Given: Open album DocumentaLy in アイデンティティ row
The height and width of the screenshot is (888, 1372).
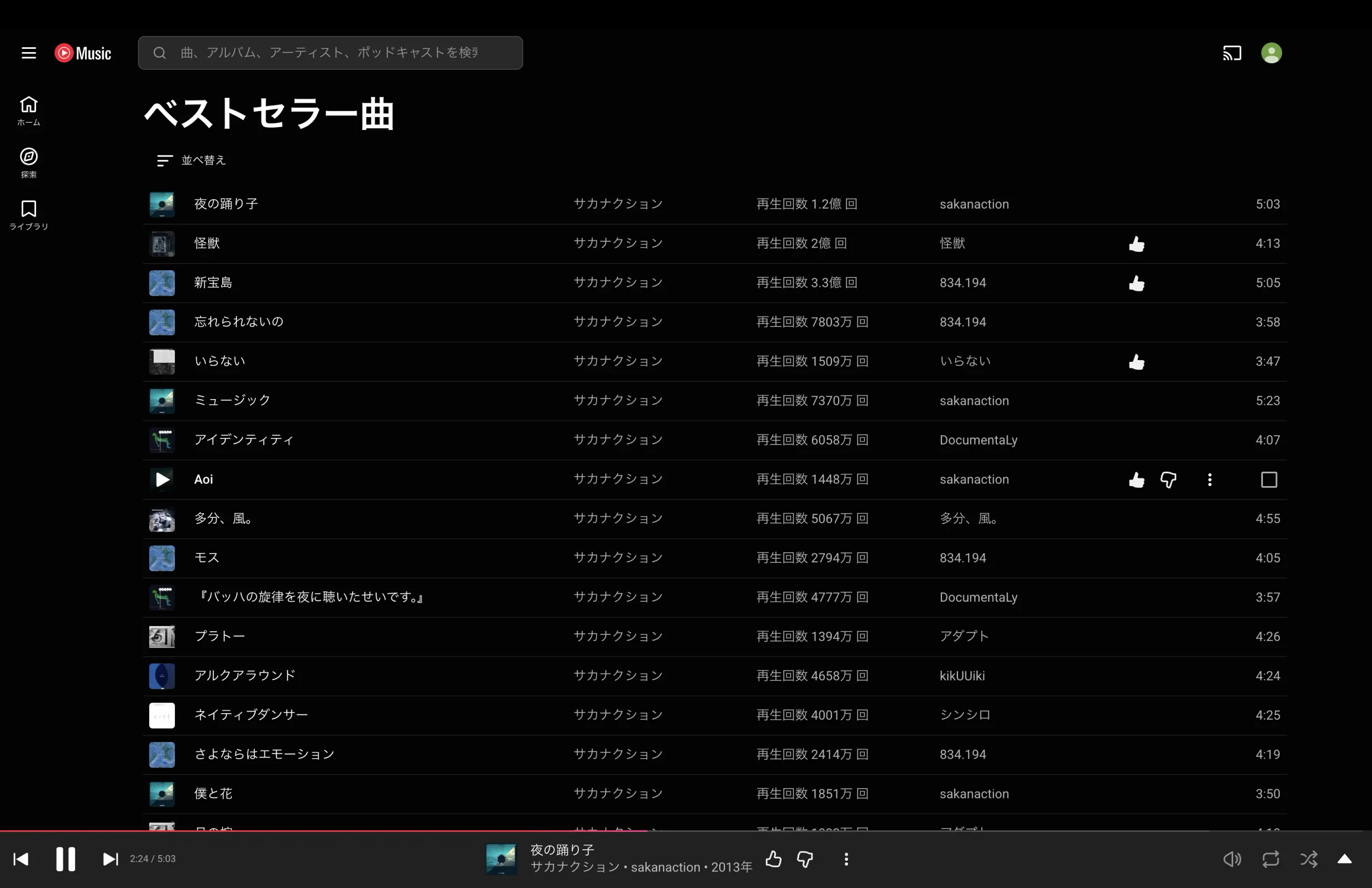Looking at the screenshot, I should pos(978,440).
